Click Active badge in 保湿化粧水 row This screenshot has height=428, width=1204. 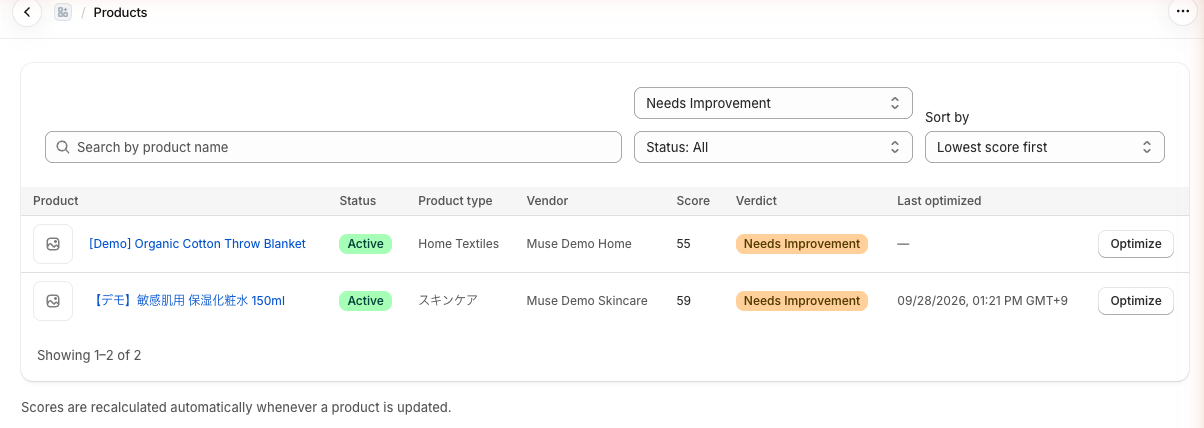(365, 301)
